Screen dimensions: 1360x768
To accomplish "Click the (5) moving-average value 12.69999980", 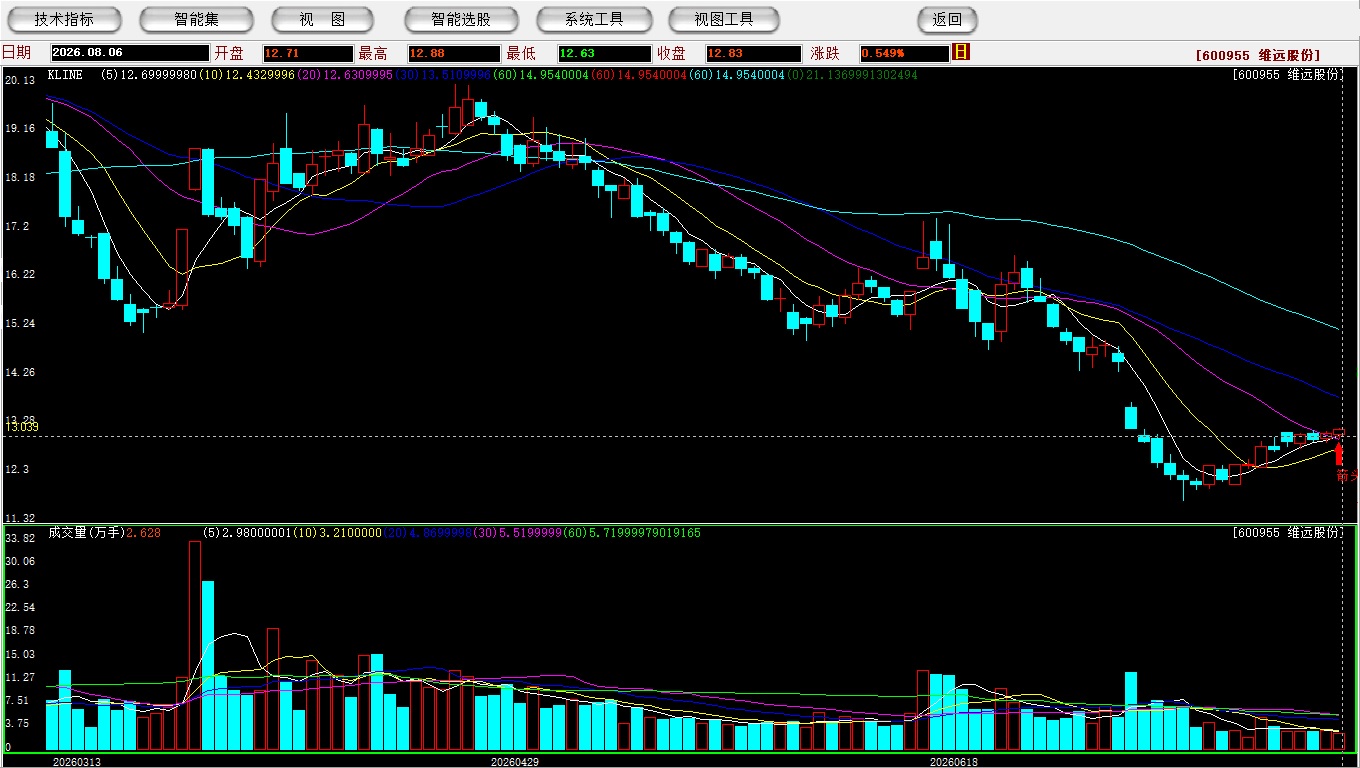I will click(x=159, y=75).
